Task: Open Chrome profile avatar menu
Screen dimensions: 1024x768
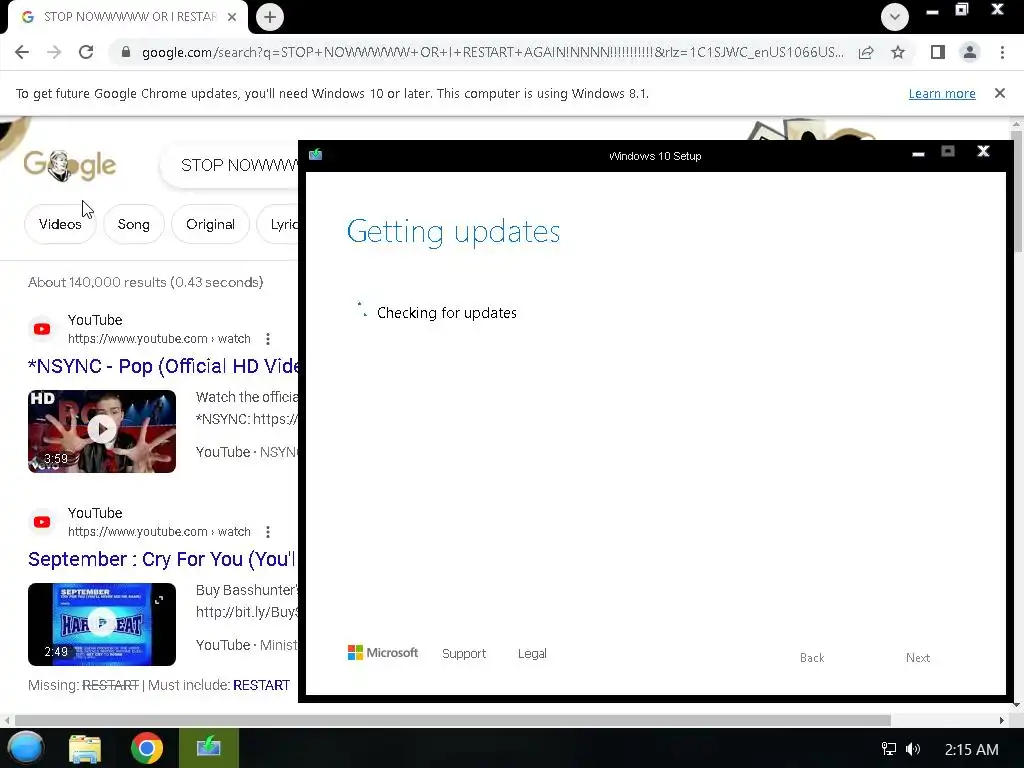Action: [x=970, y=52]
